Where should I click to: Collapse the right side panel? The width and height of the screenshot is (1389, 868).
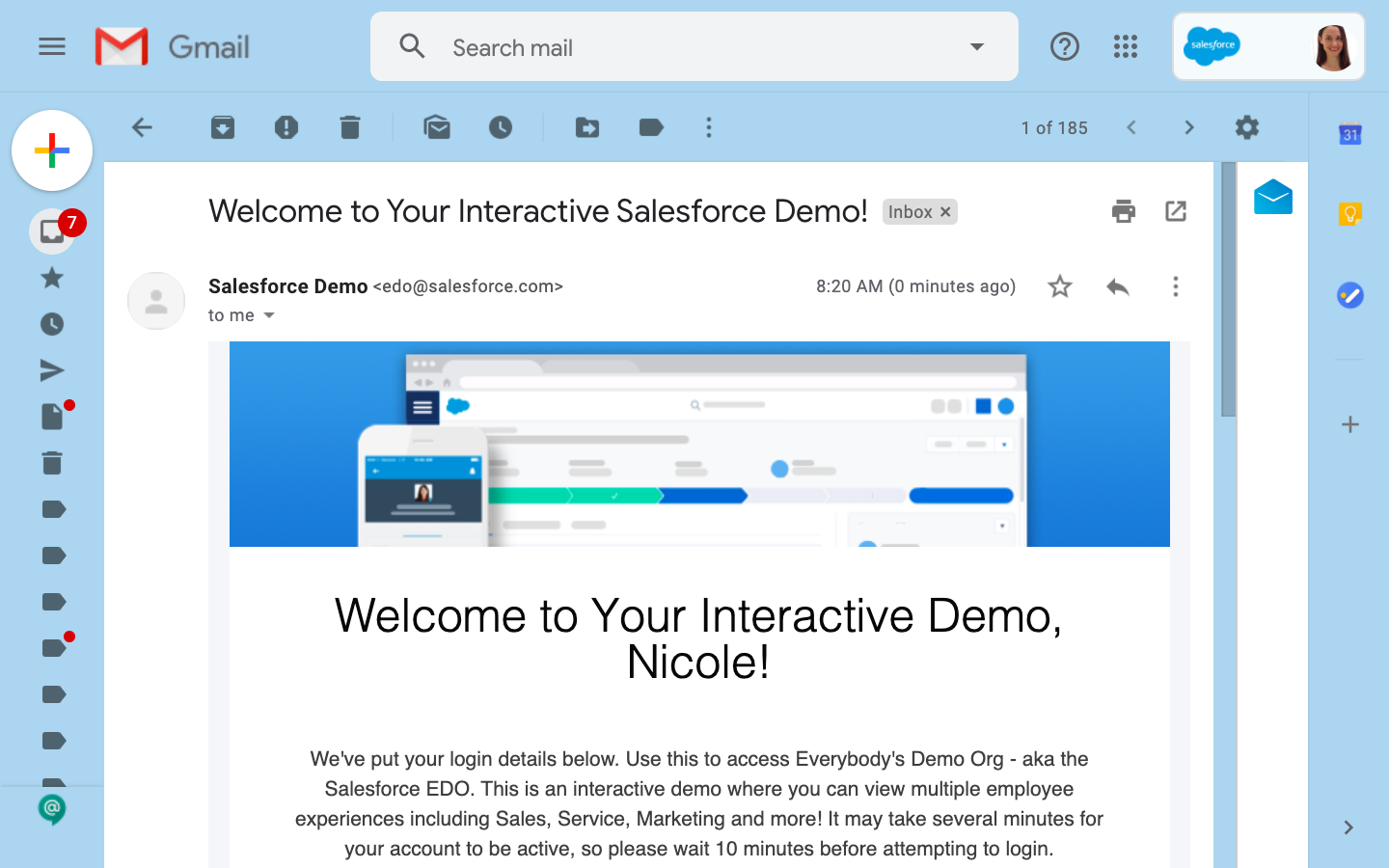click(1347, 827)
